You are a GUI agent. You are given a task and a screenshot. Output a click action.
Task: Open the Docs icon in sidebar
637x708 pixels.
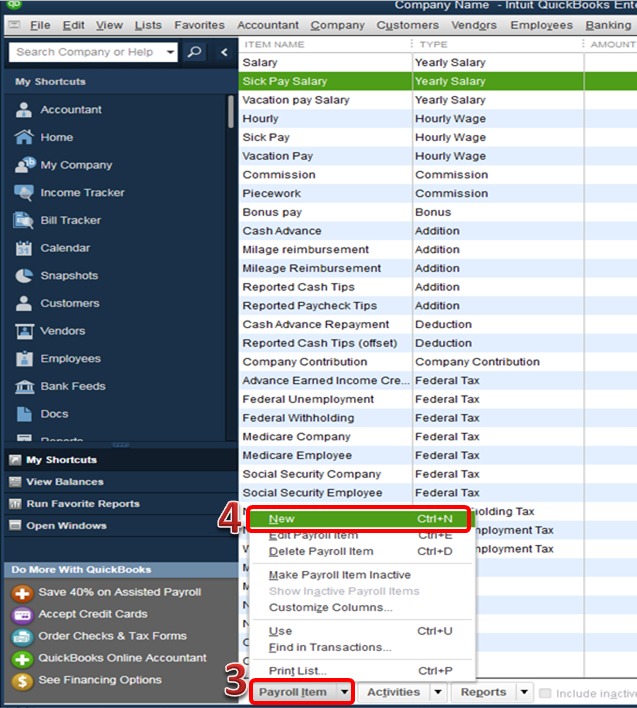pos(24,414)
